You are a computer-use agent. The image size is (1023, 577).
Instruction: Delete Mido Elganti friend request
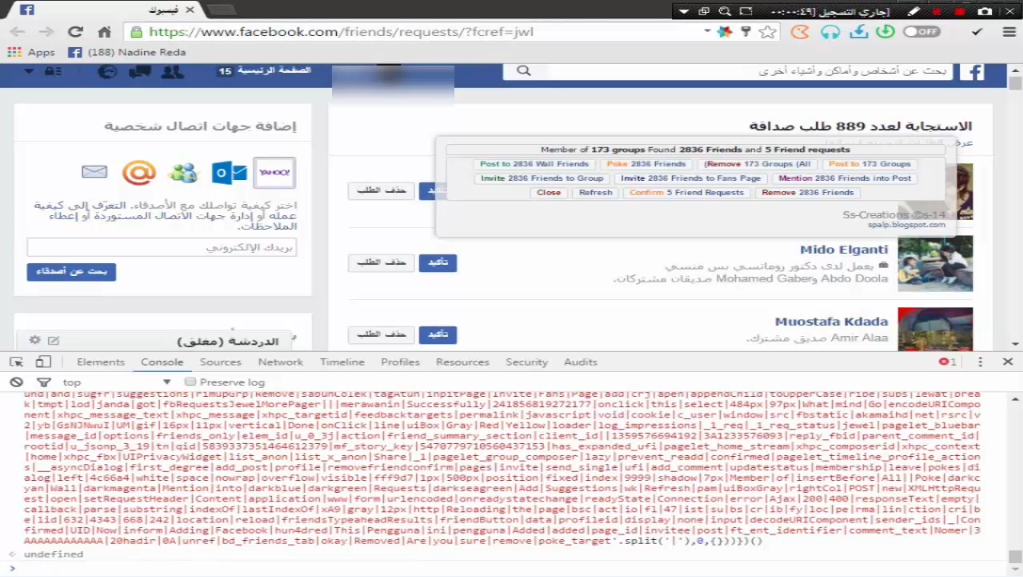coord(381,262)
